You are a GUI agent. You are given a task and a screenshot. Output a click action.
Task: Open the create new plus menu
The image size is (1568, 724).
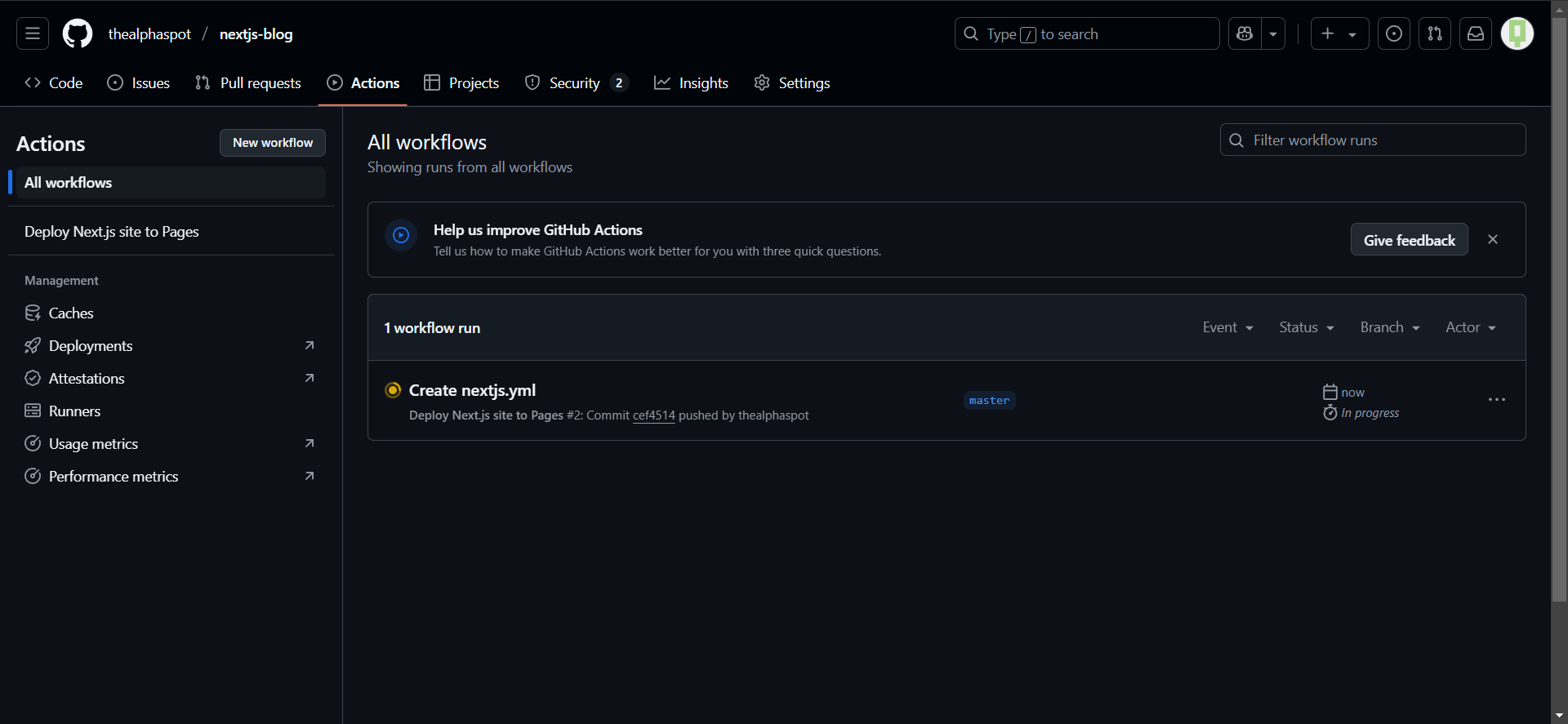(x=1339, y=33)
